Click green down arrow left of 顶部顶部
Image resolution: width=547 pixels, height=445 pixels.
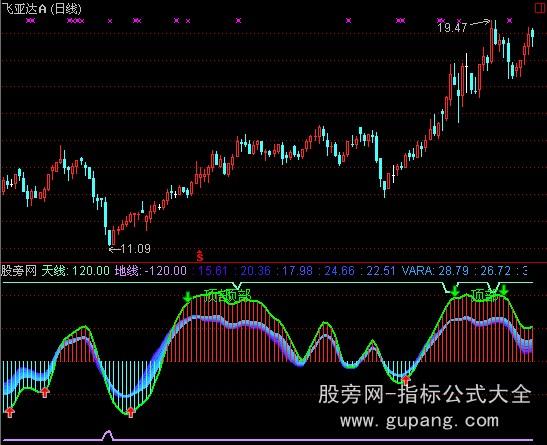(x=187, y=296)
